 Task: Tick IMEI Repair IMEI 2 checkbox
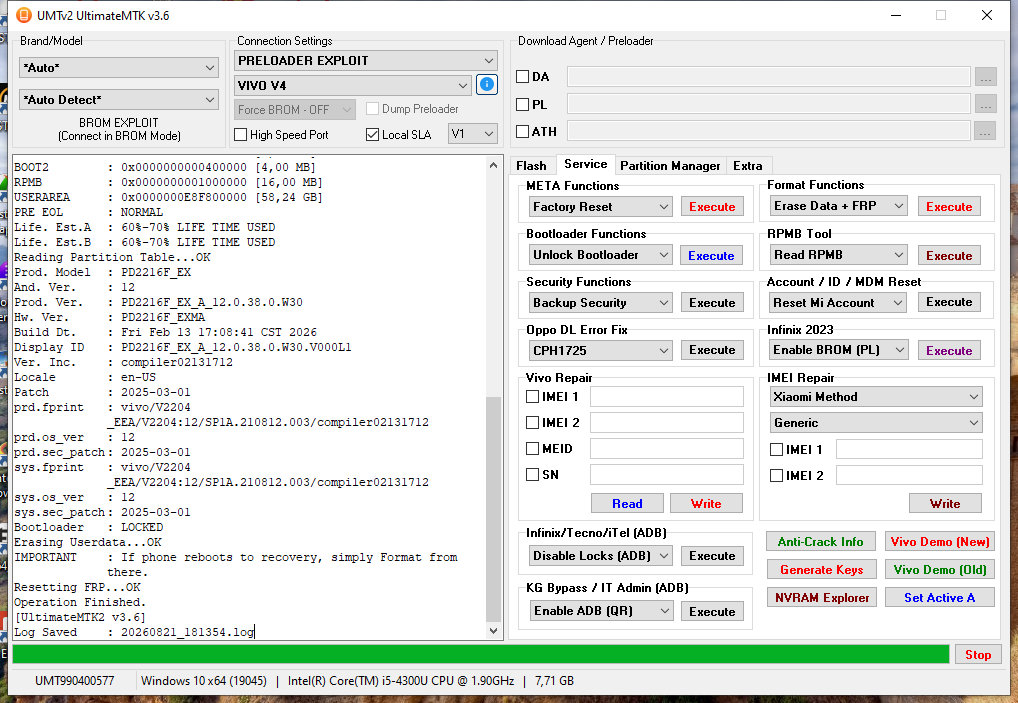click(776, 475)
